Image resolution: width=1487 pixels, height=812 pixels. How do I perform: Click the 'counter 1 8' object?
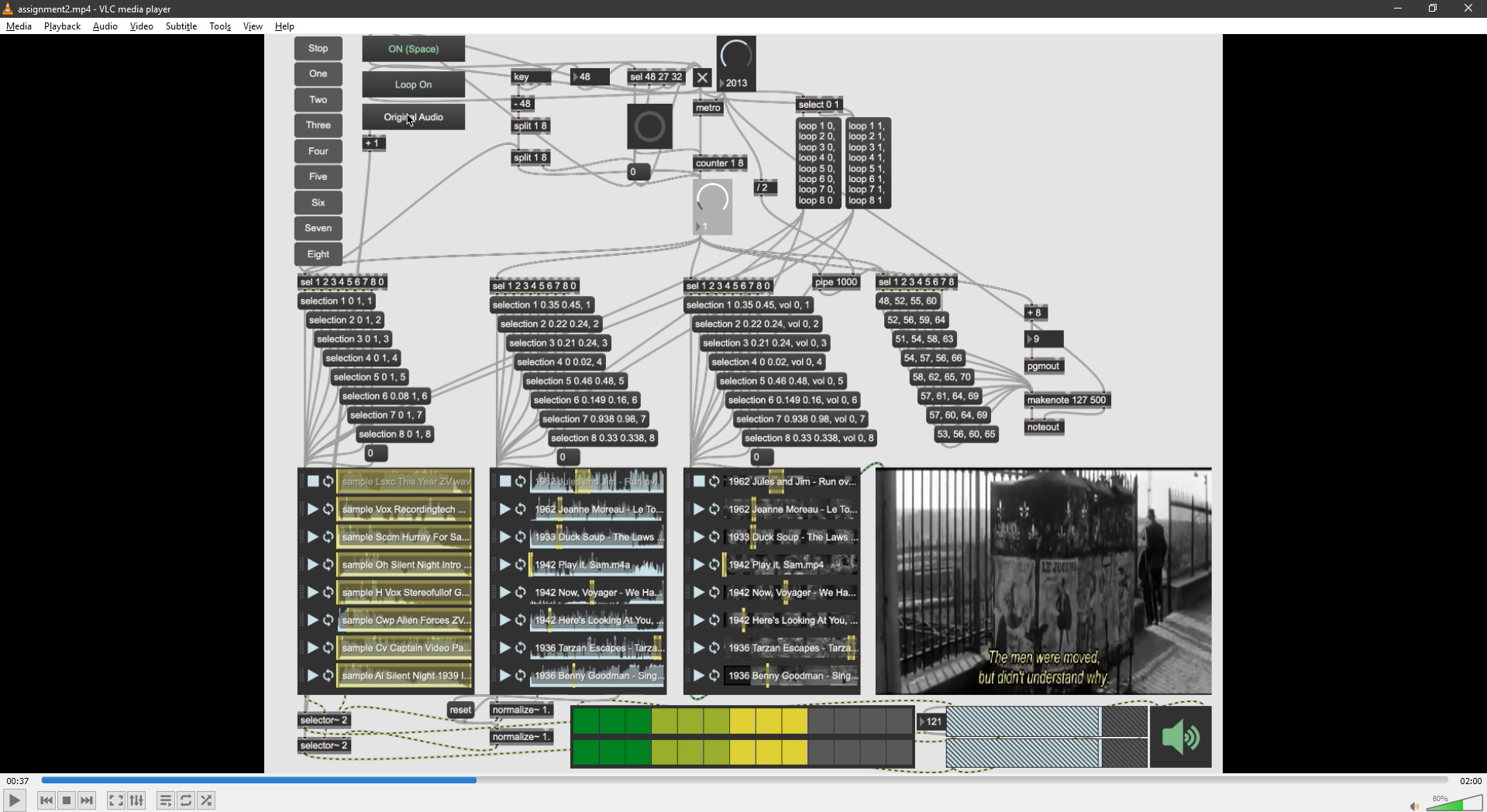(720, 163)
